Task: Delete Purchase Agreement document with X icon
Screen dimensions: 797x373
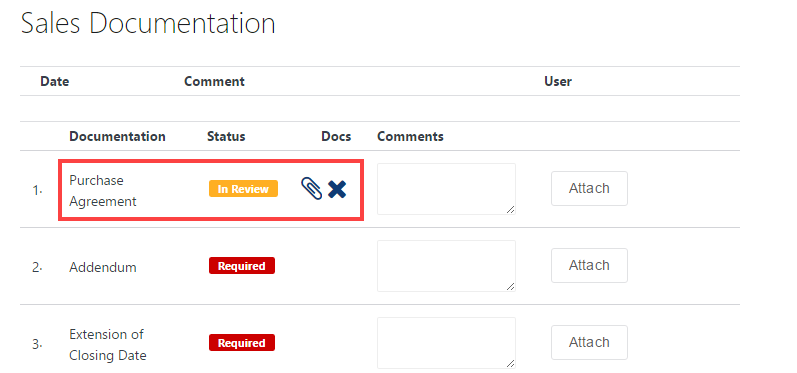Action: click(337, 189)
